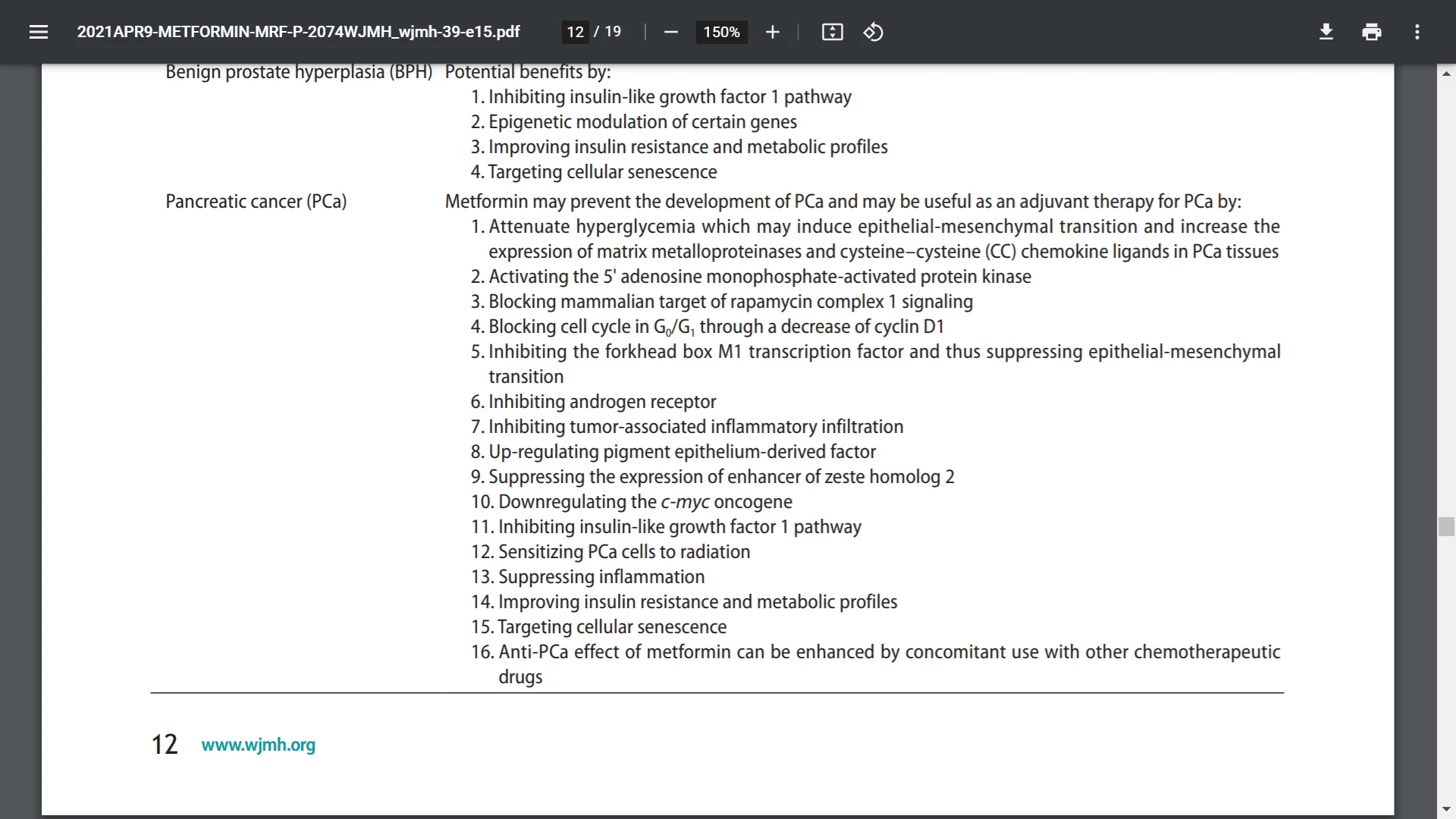Click 'Attenuate hyperglycemia which may induce' line
1456x819 pixels.
tap(876, 239)
